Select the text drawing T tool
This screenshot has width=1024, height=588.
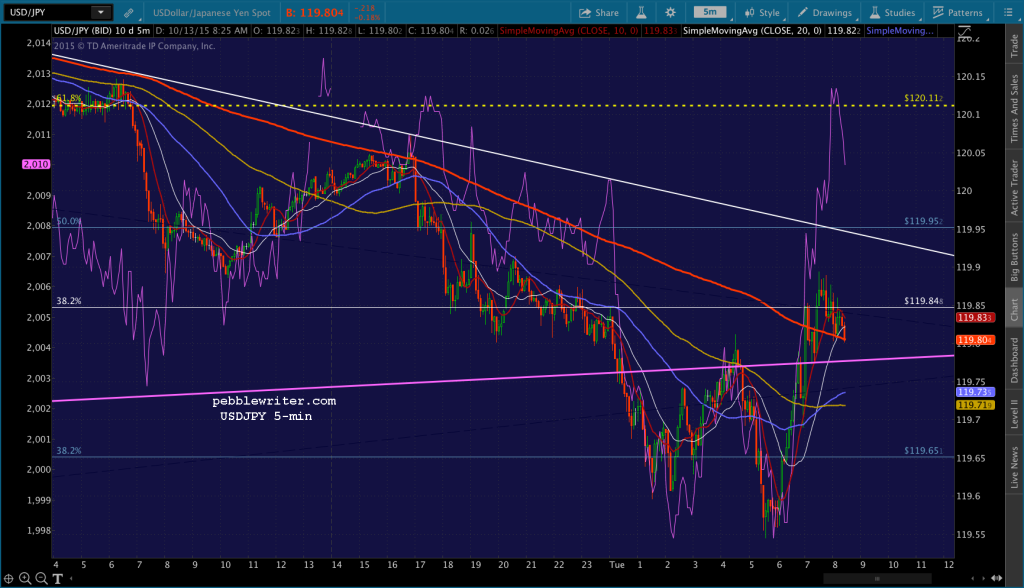point(57,578)
